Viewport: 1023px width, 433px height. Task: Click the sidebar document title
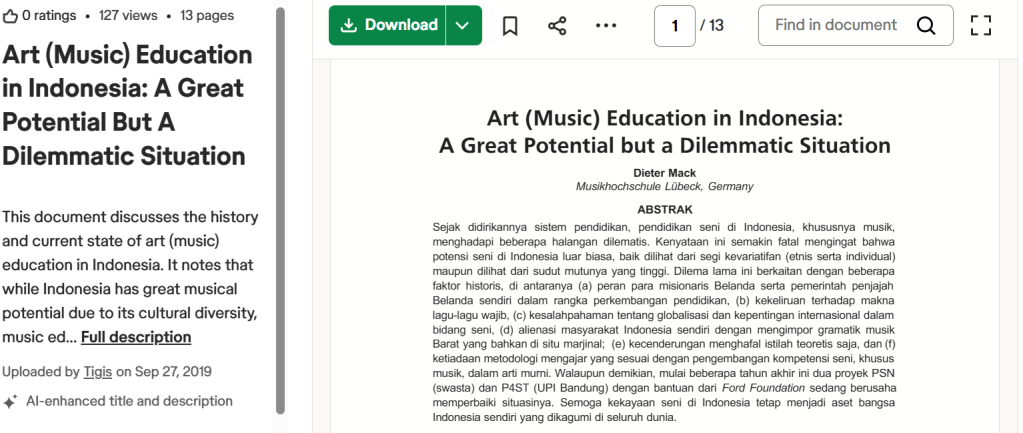point(127,105)
